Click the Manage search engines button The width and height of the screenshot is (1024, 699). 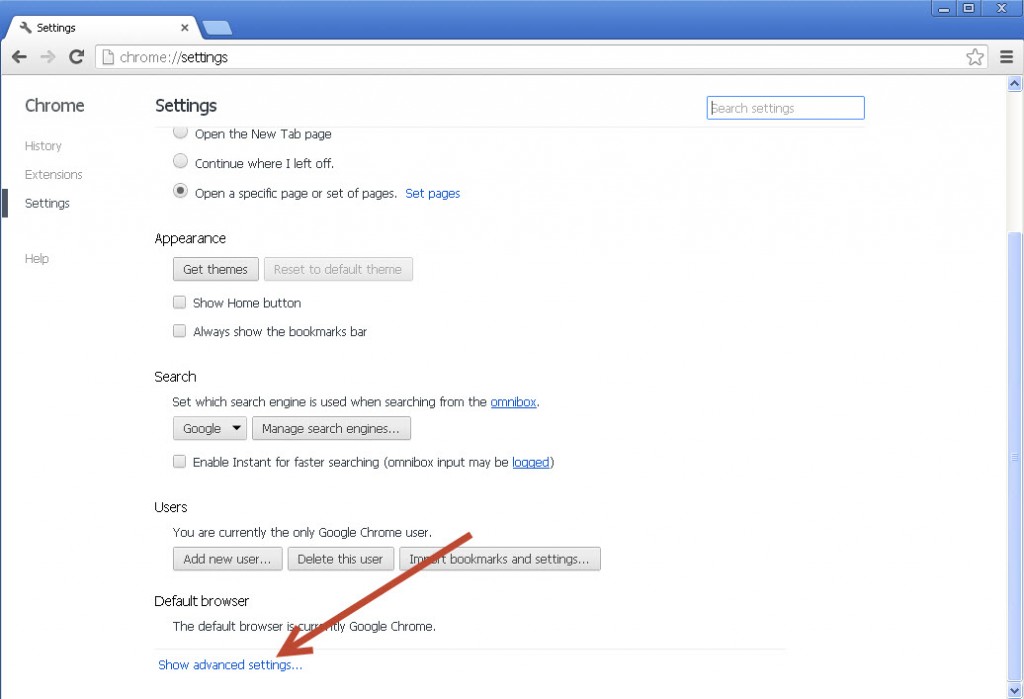tap(331, 428)
